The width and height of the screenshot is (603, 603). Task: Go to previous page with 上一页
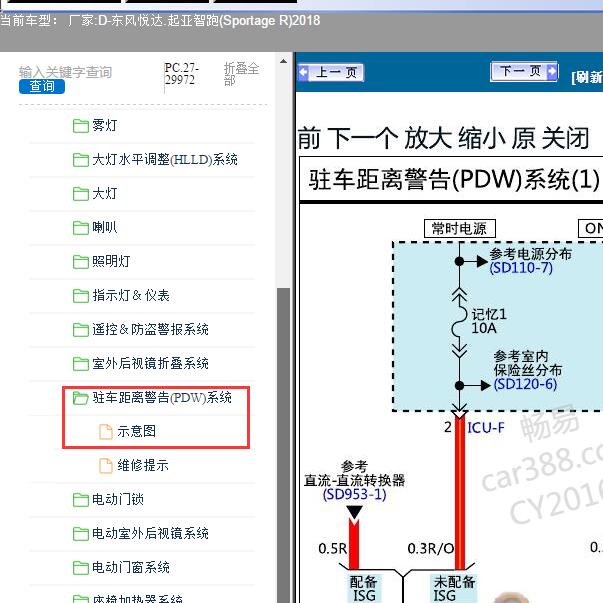(x=331, y=72)
